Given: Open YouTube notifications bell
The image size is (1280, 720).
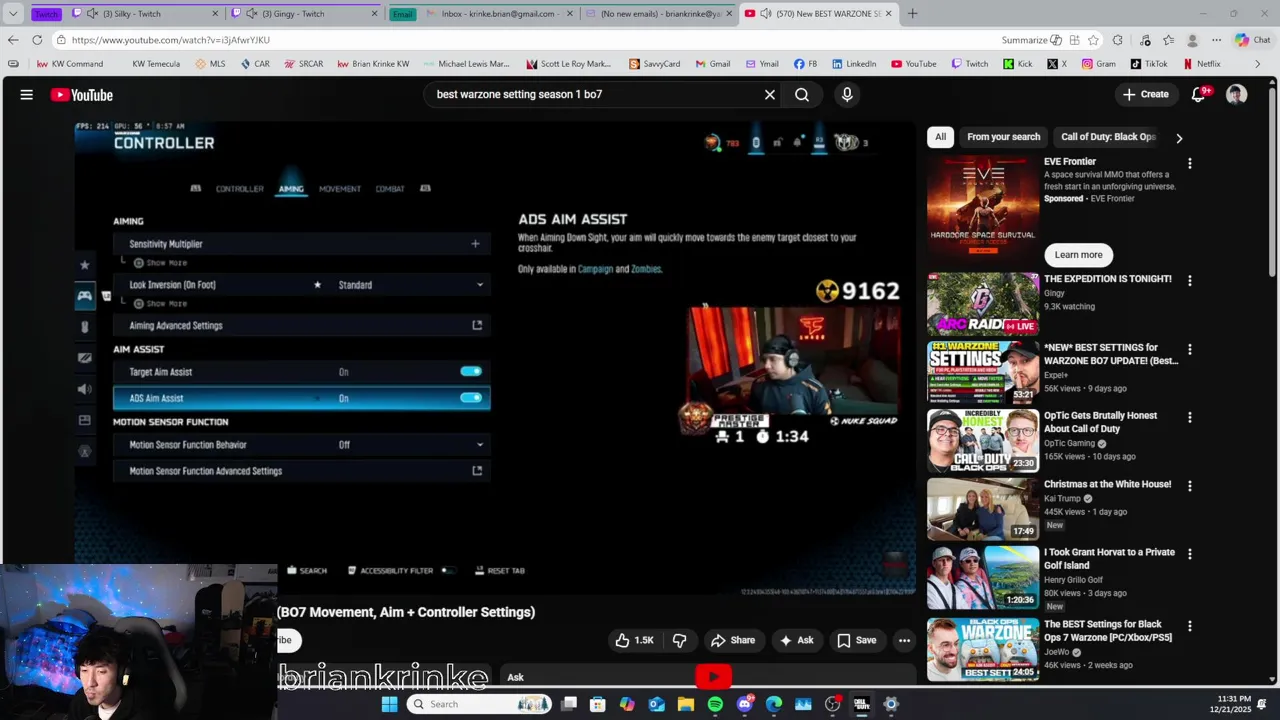Looking at the screenshot, I should pyautogui.click(x=1198, y=94).
